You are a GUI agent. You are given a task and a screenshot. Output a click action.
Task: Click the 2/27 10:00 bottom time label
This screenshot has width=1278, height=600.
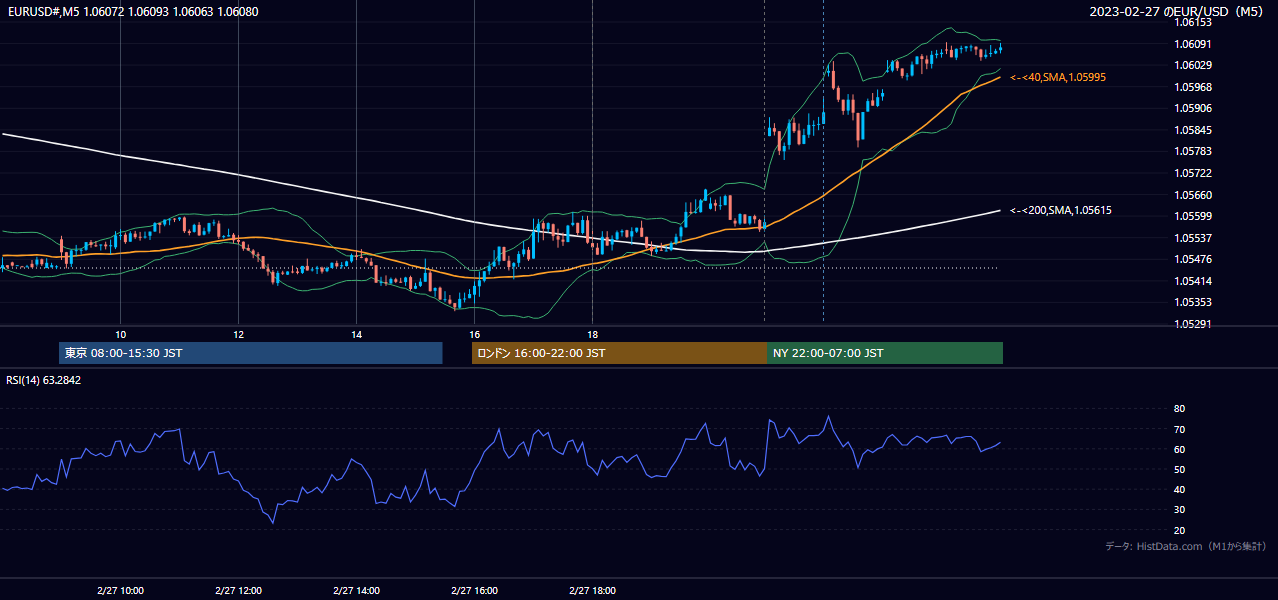click(120, 590)
